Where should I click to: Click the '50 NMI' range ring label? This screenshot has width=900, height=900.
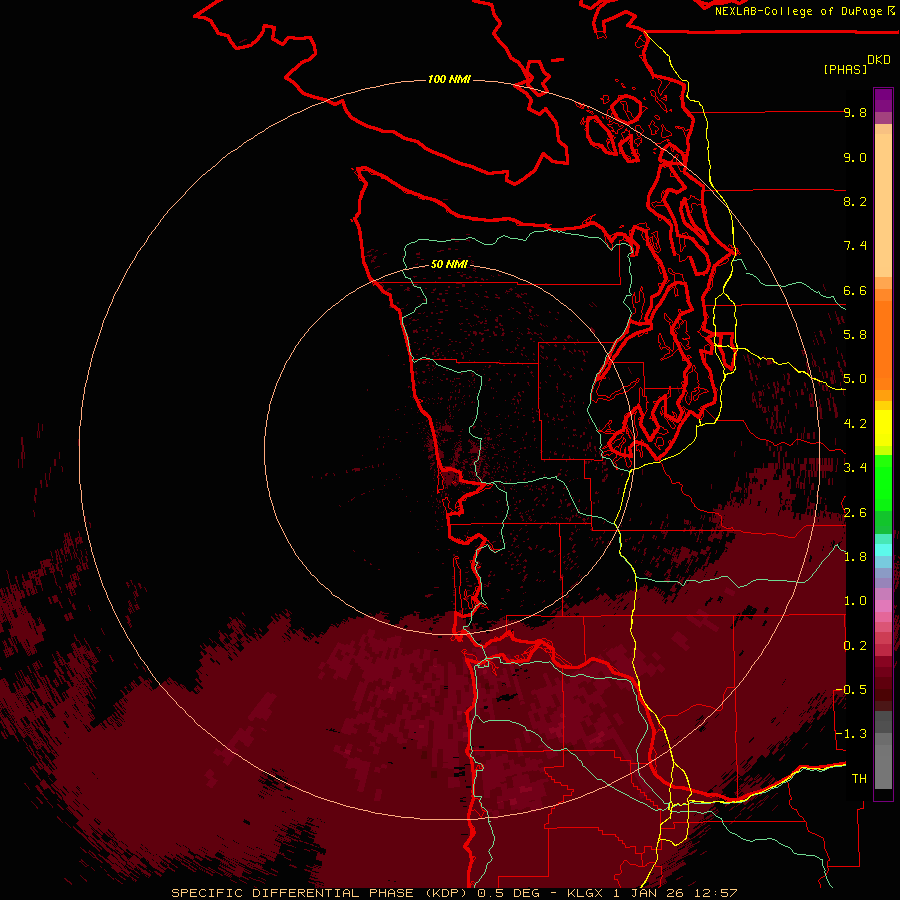click(449, 264)
